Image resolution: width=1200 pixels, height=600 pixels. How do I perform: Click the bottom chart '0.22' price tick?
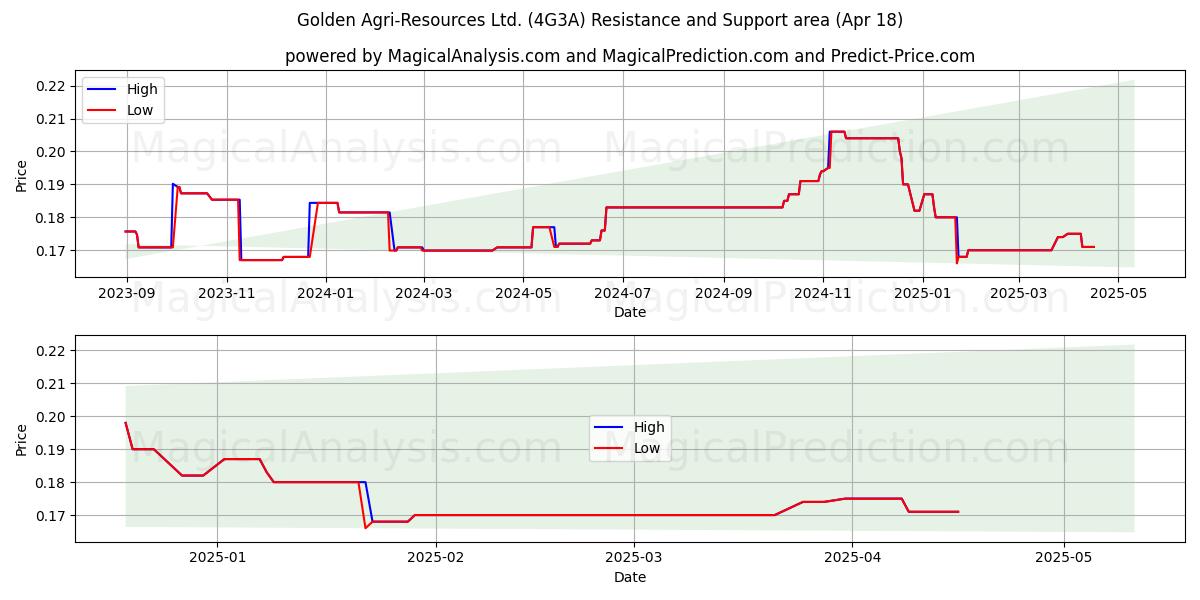point(50,351)
